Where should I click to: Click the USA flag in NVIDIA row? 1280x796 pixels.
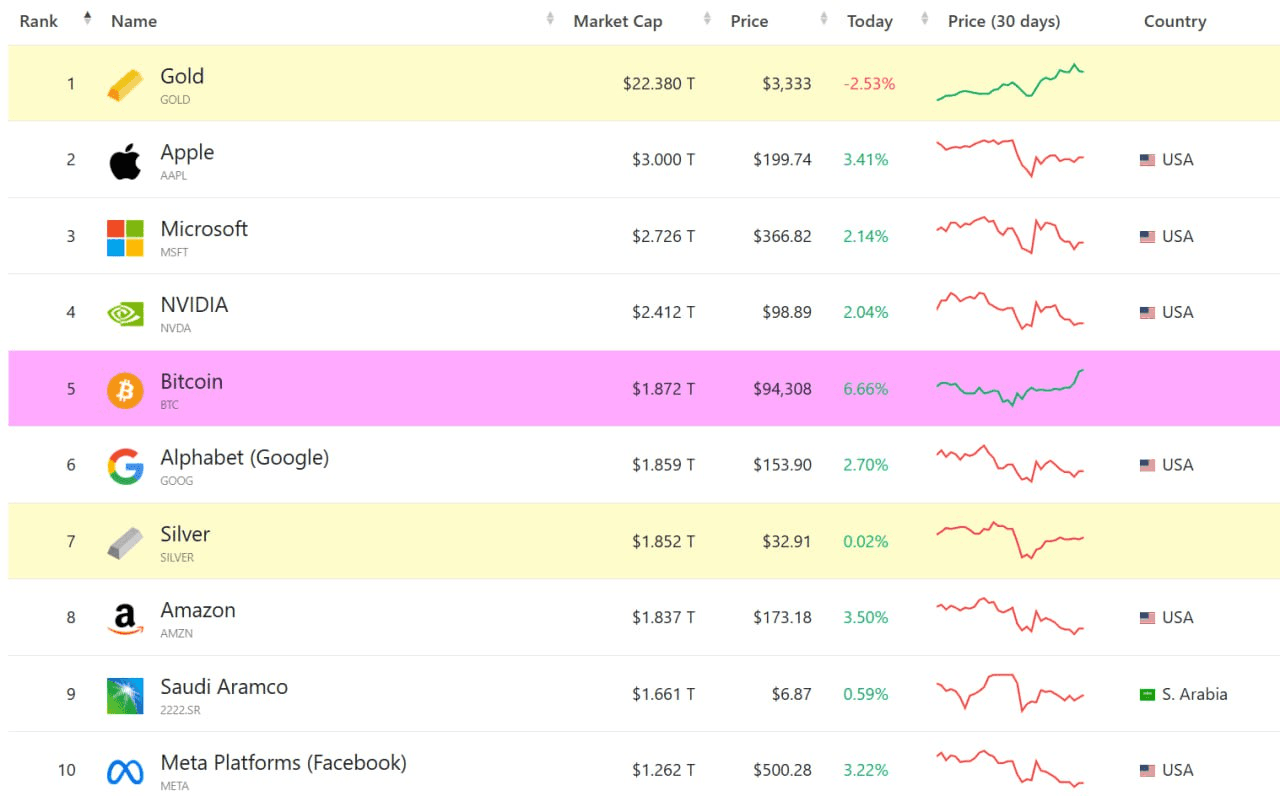(1147, 313)
